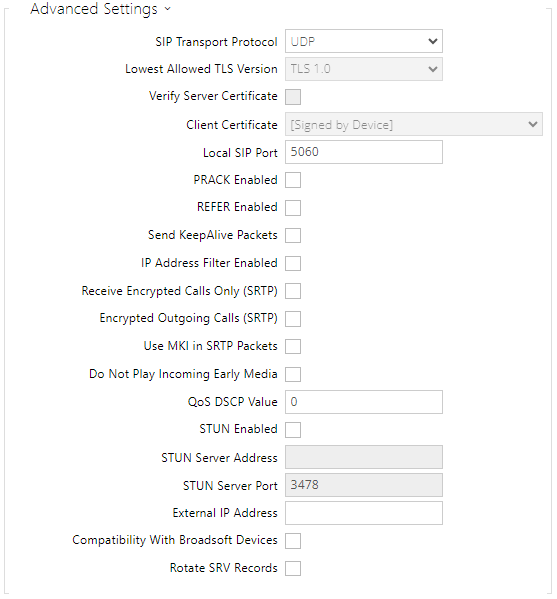Open the SIP Transport Protocol dropdown
557x599 pixels.
click(x=364, y=41)
